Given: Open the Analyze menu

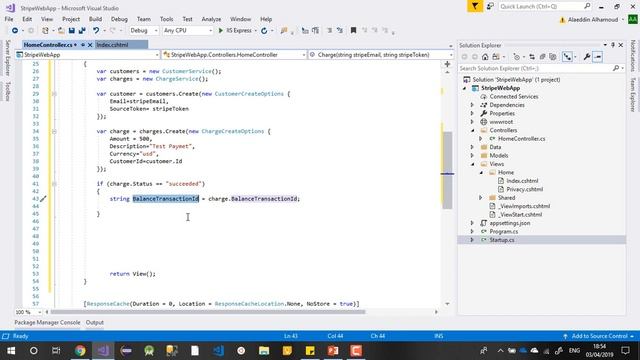Looking at the screenshot, I should click(x=211, y=19).
